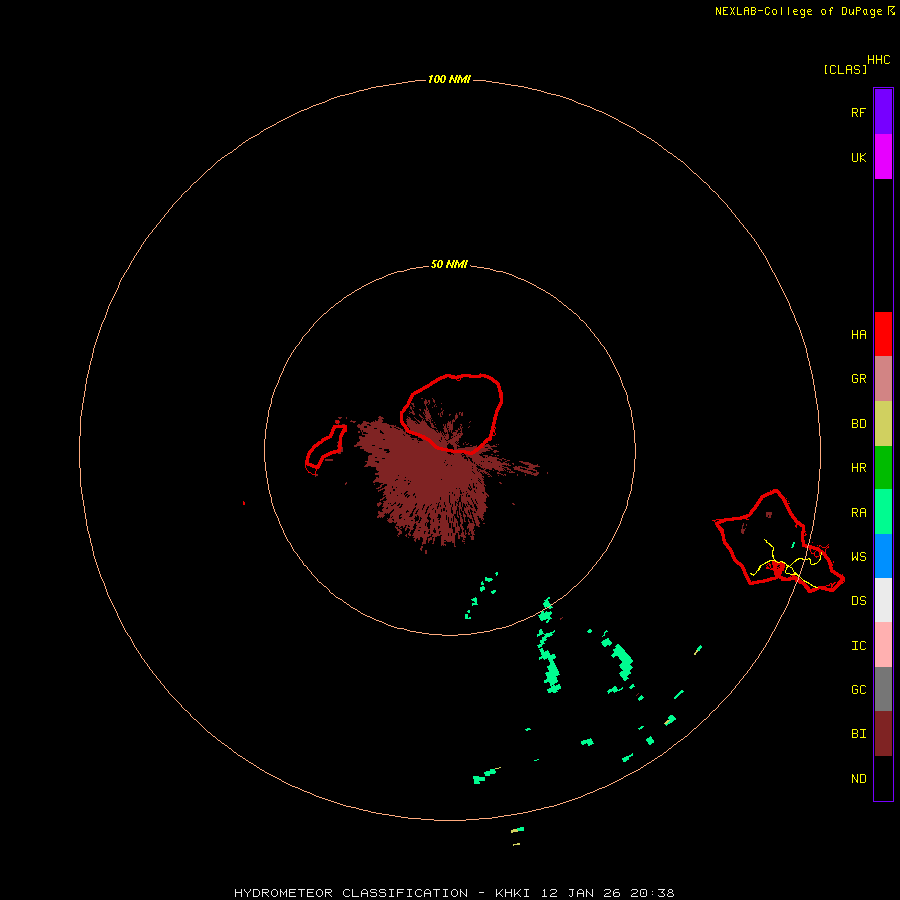Click the HR dark green legend swatch
The width and height of the screenshot is (900, 900).
click(x=883, y=468)
